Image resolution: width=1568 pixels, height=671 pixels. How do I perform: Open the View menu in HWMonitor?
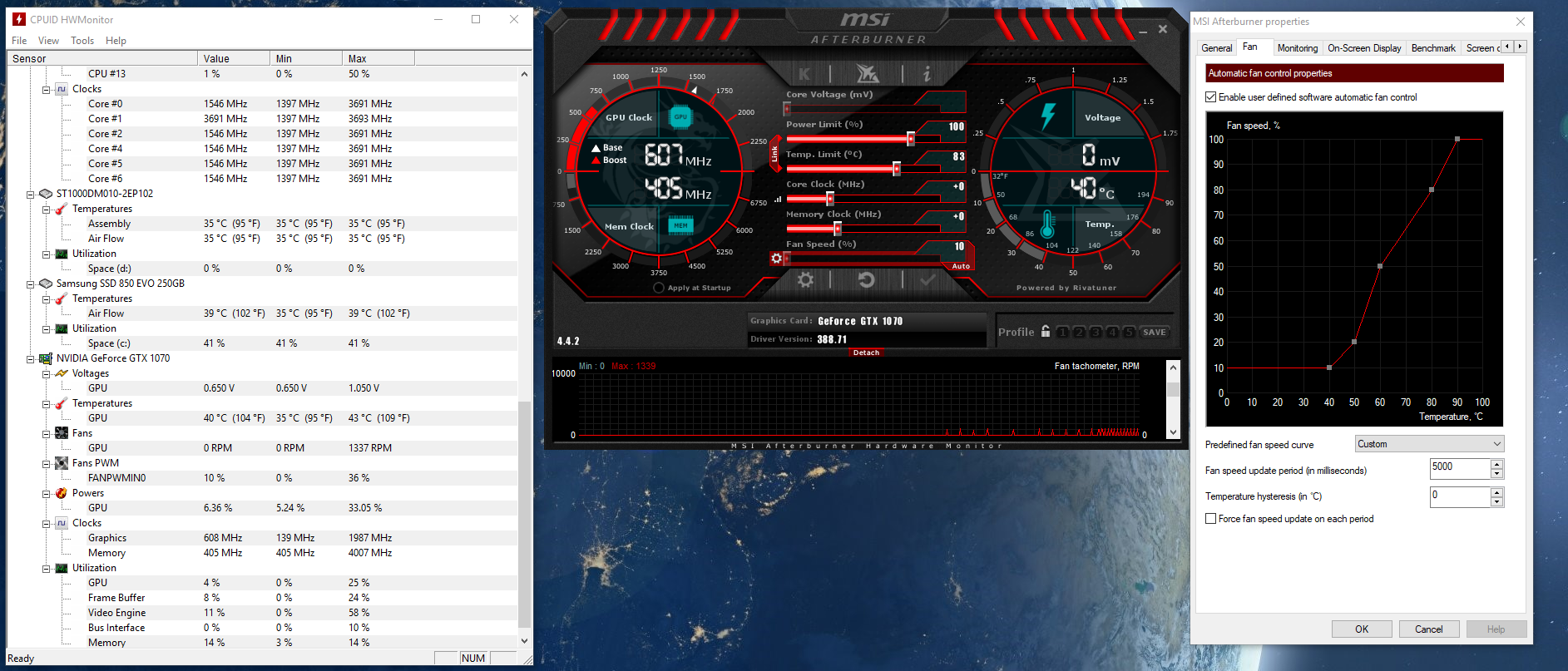(48, 41)
